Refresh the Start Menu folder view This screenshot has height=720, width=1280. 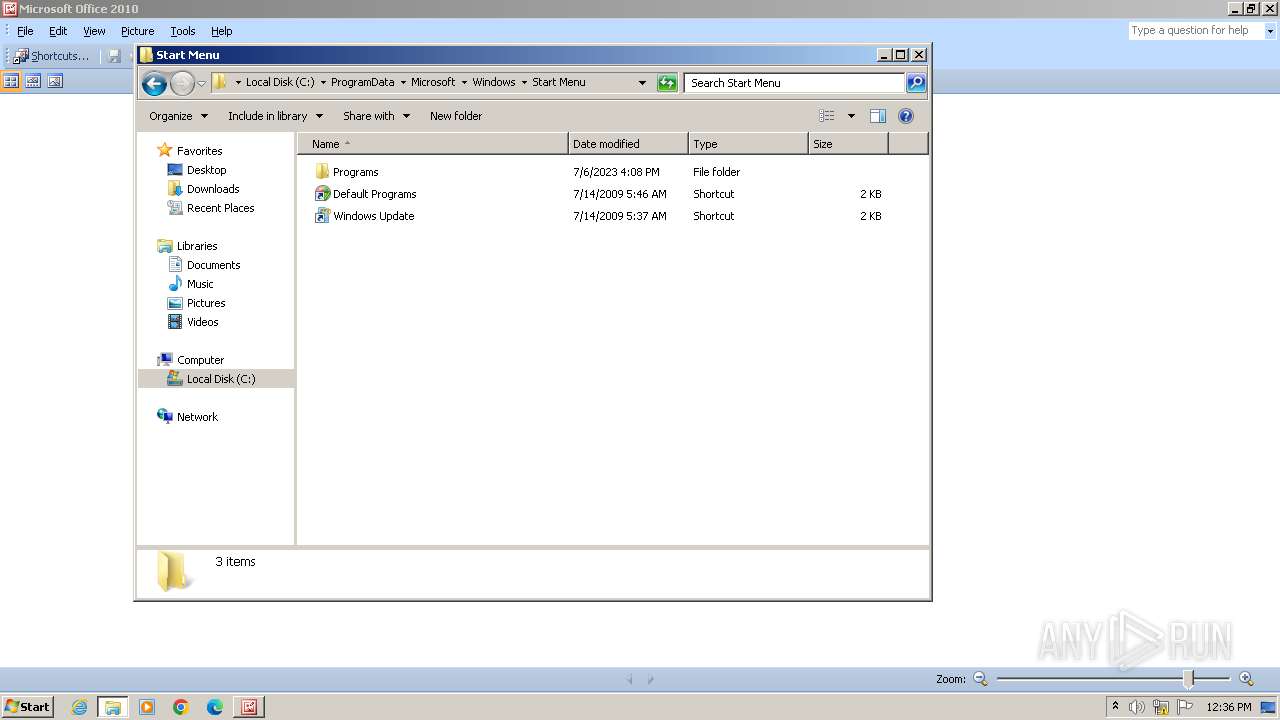click(667, 83)
